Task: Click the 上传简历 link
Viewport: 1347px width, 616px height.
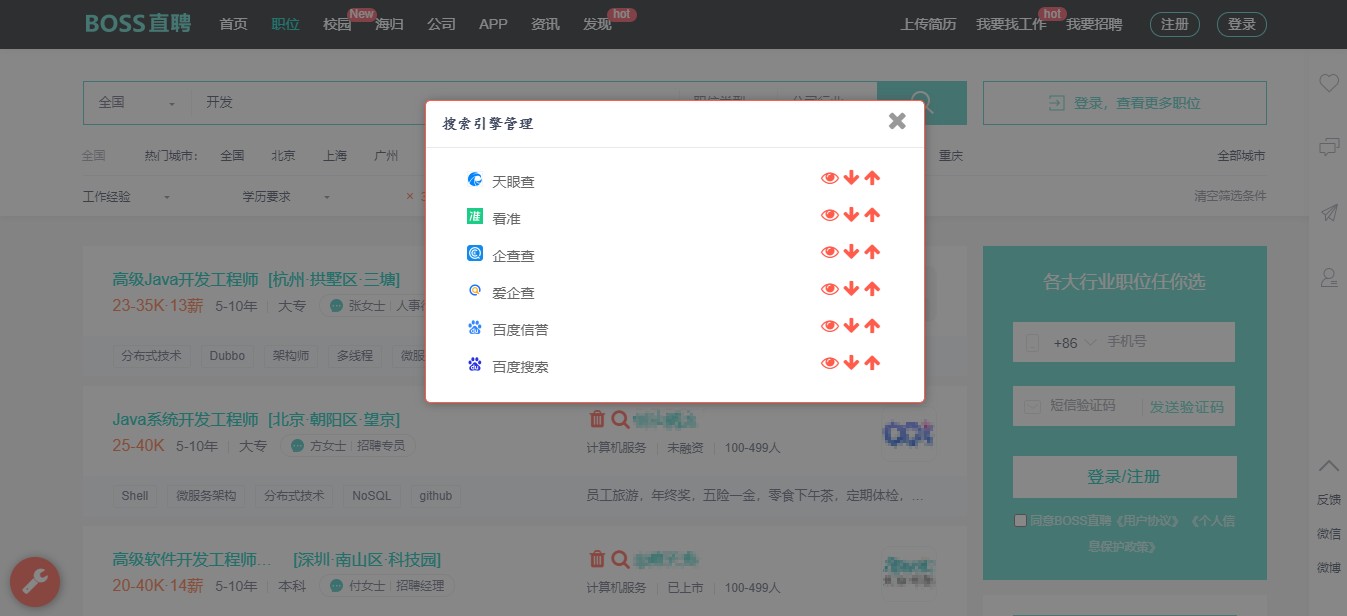Action: click(928, 24)
